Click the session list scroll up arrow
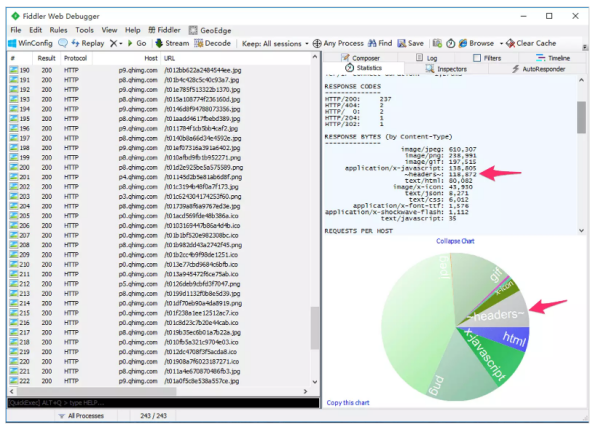This screenshot has width=593, height=427. pyautogui.click(x=315, y=57)
